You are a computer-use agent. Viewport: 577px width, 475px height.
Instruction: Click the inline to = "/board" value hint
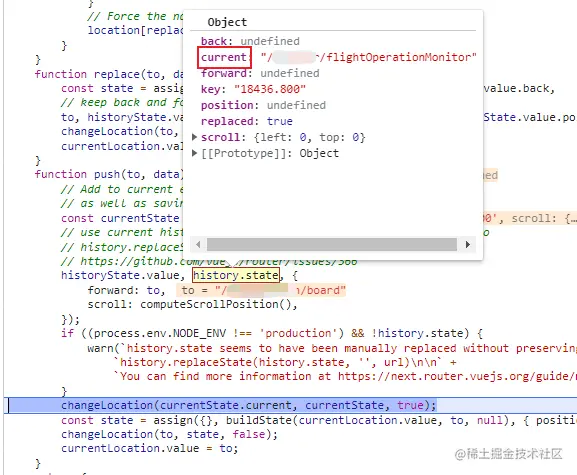pos(261,290)
